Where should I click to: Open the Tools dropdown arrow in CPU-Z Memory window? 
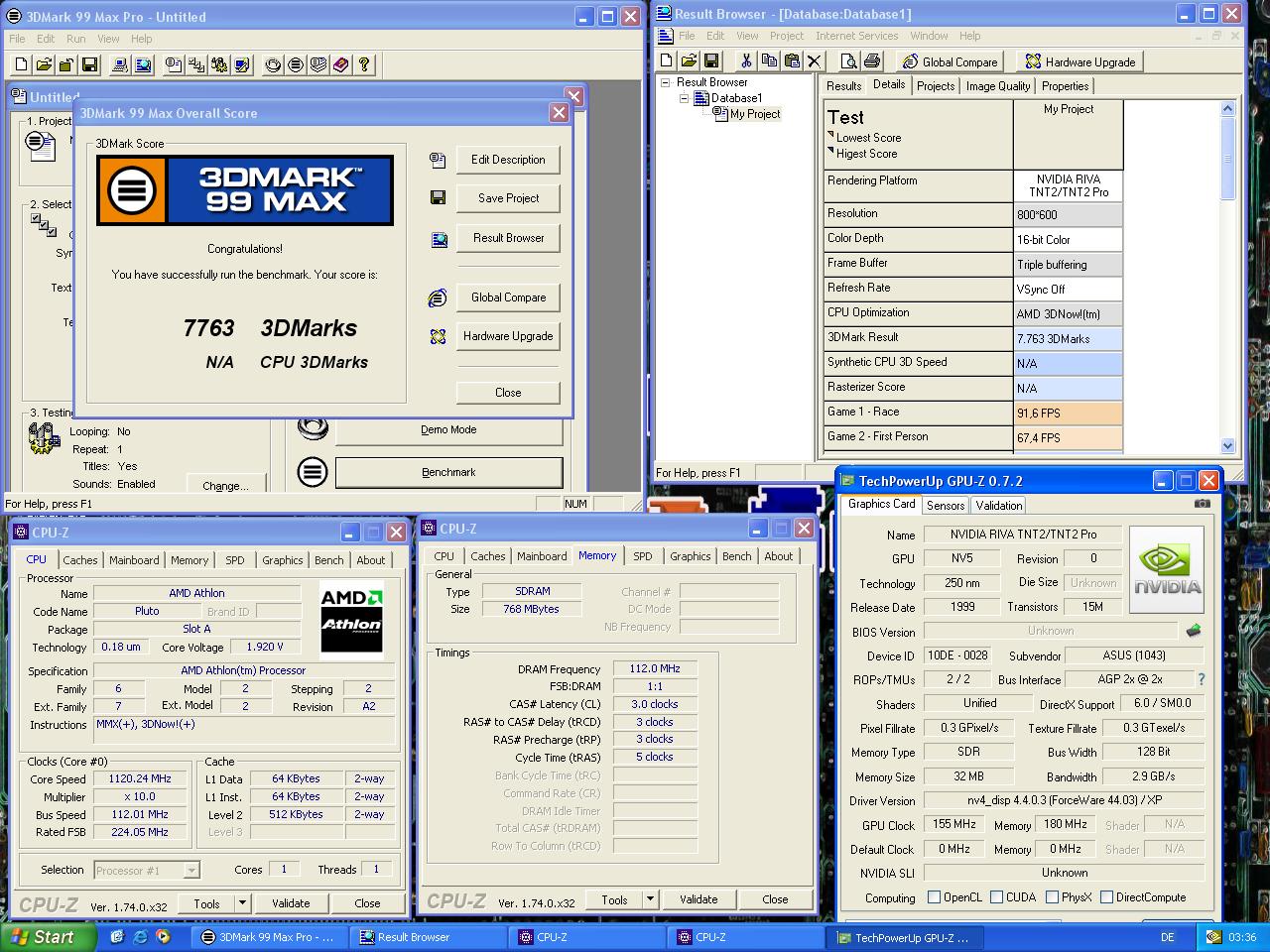(650, 899)
